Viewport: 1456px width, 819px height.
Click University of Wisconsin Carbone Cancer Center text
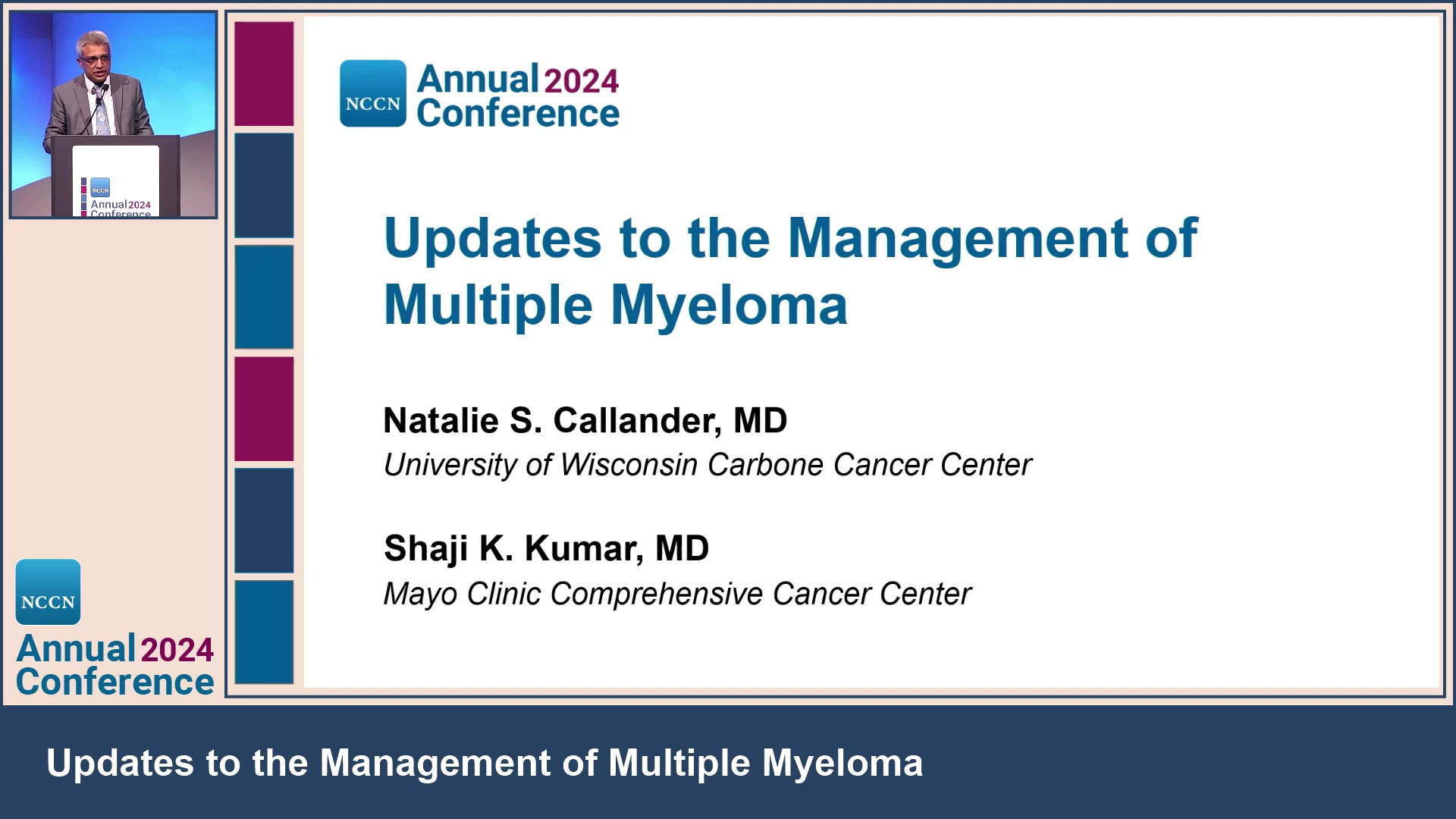(707, 465)
